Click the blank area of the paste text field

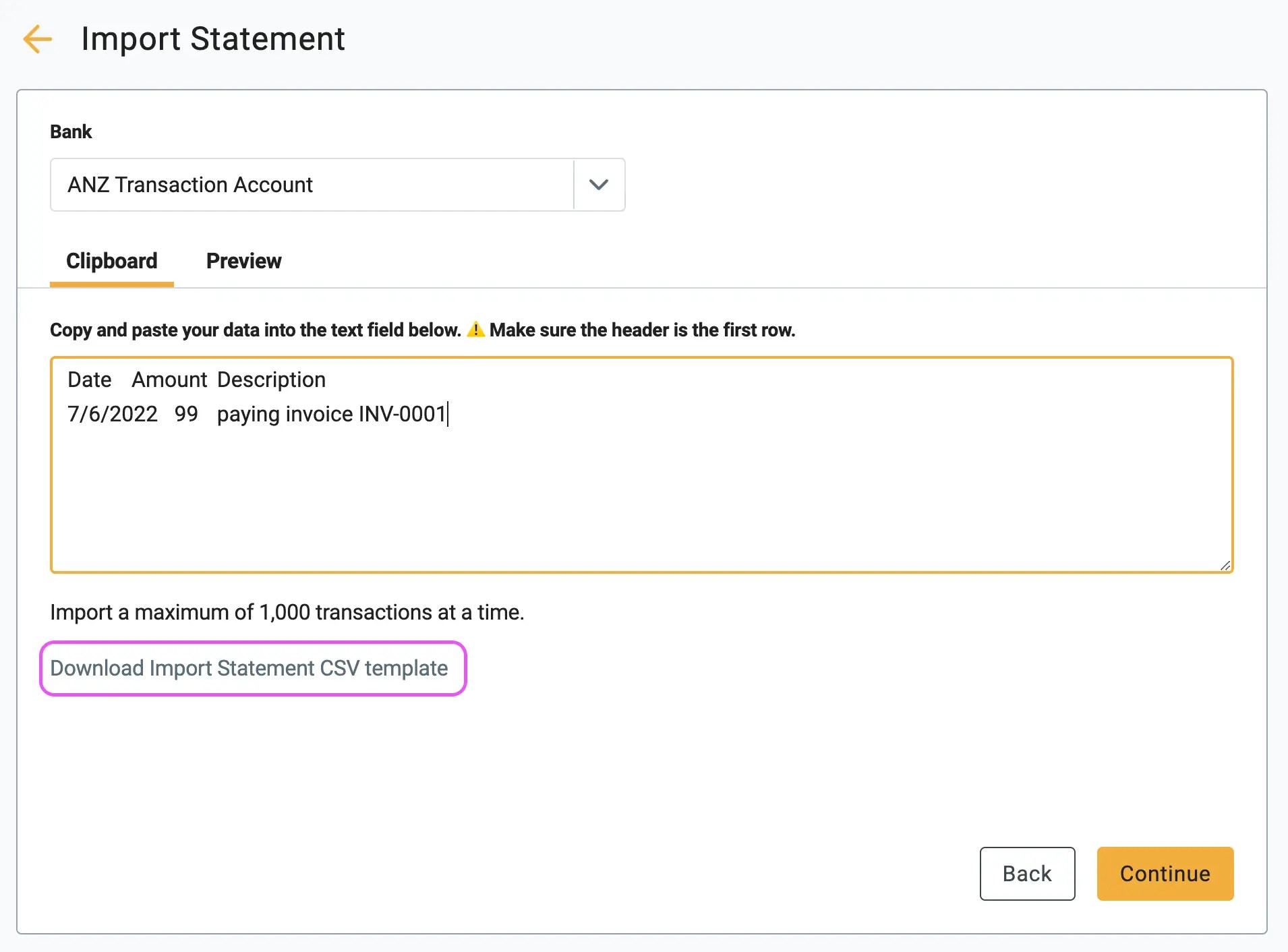coord(641,499)
